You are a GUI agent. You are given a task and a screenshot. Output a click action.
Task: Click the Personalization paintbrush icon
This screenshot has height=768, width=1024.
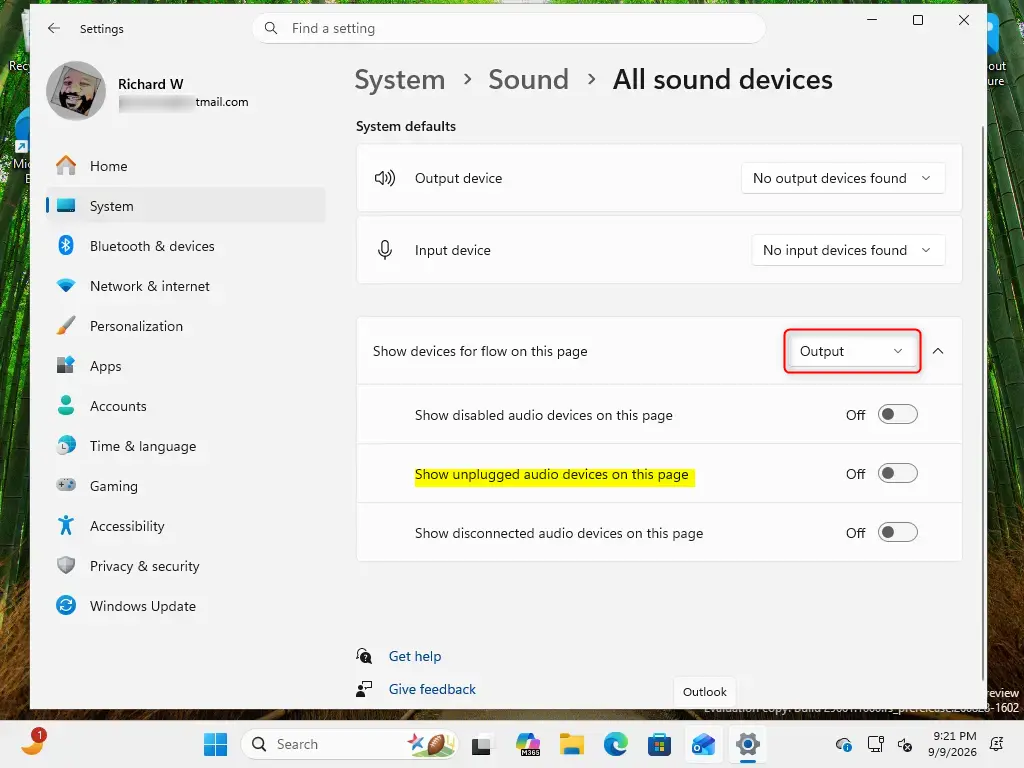tap(66, 325)
